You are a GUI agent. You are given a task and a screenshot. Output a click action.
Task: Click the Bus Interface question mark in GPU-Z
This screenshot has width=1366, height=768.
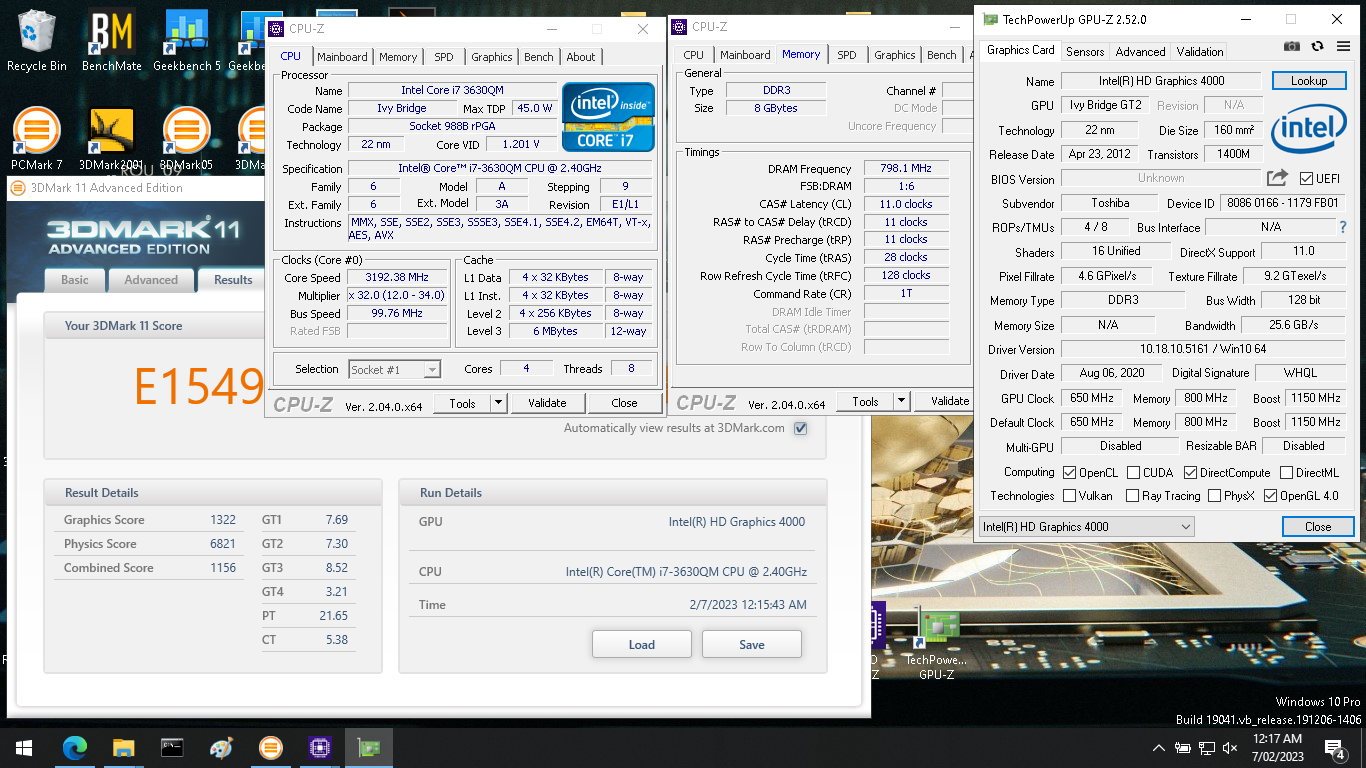point(1343,227)
